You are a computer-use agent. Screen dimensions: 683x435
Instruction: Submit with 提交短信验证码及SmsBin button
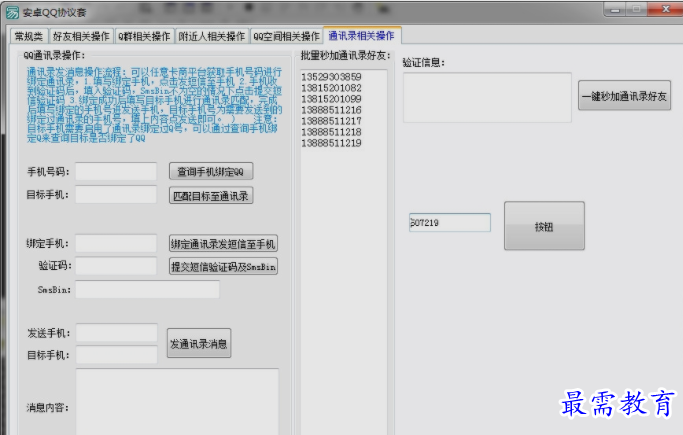(x=223, y=266)
